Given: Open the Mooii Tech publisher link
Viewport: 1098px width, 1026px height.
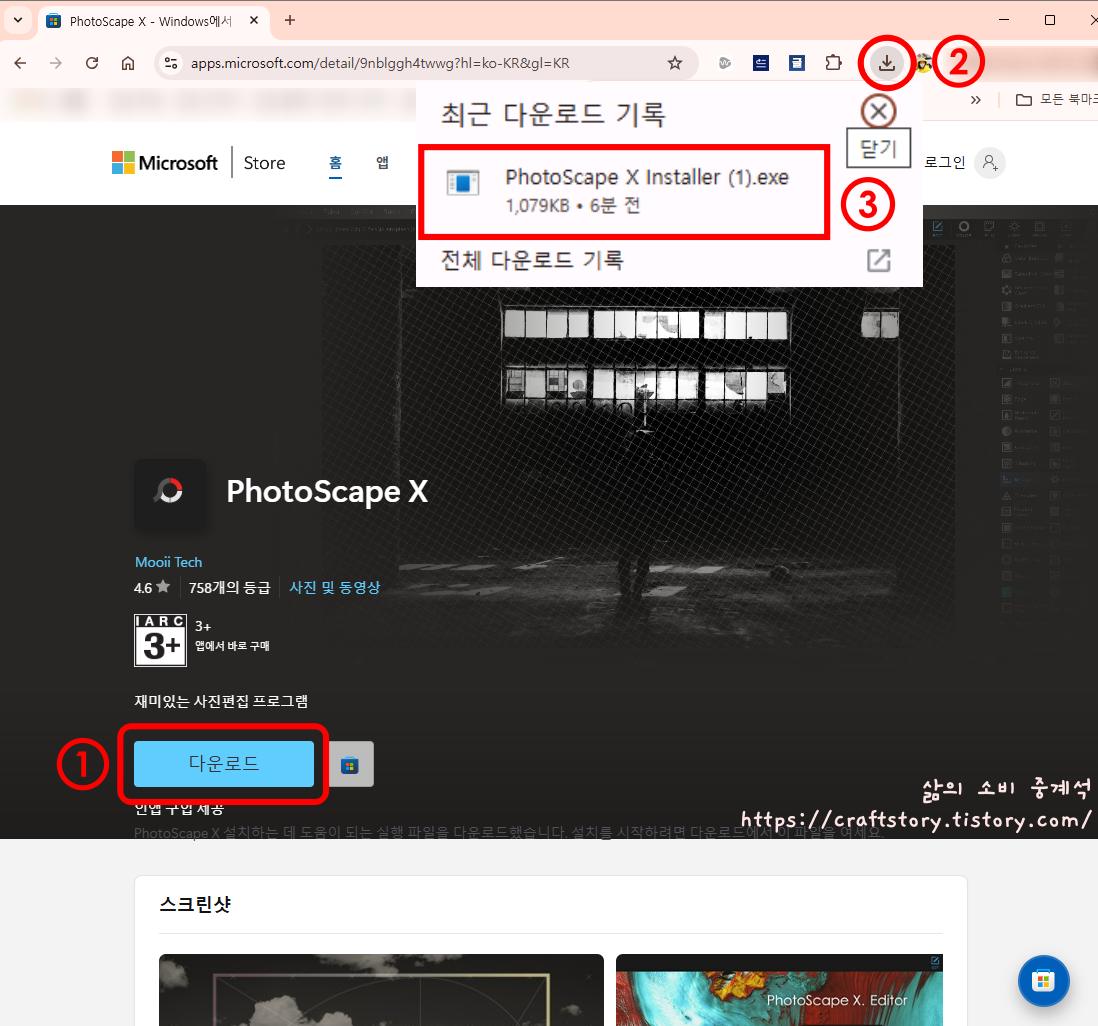Looking at the screenshot, I should point(169,562).
